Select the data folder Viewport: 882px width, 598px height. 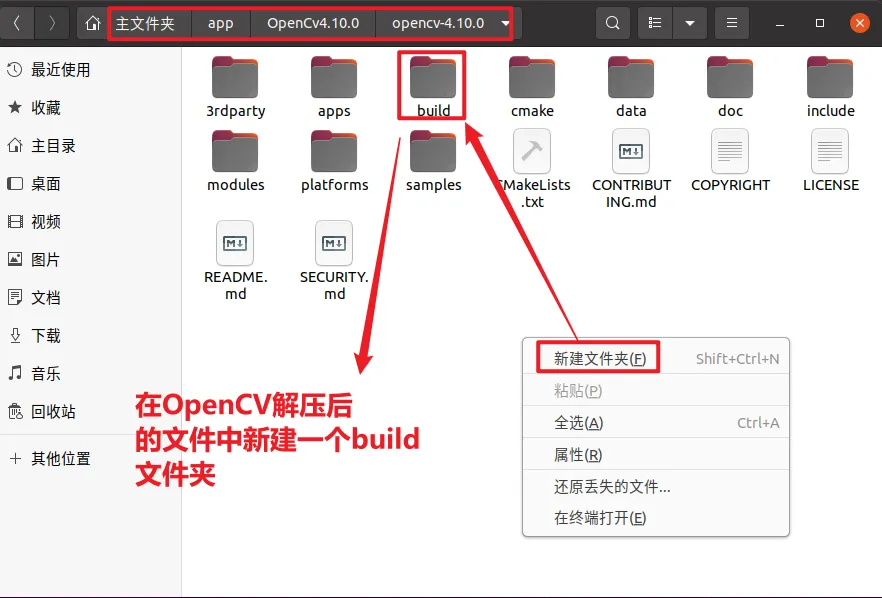[631, 87]
